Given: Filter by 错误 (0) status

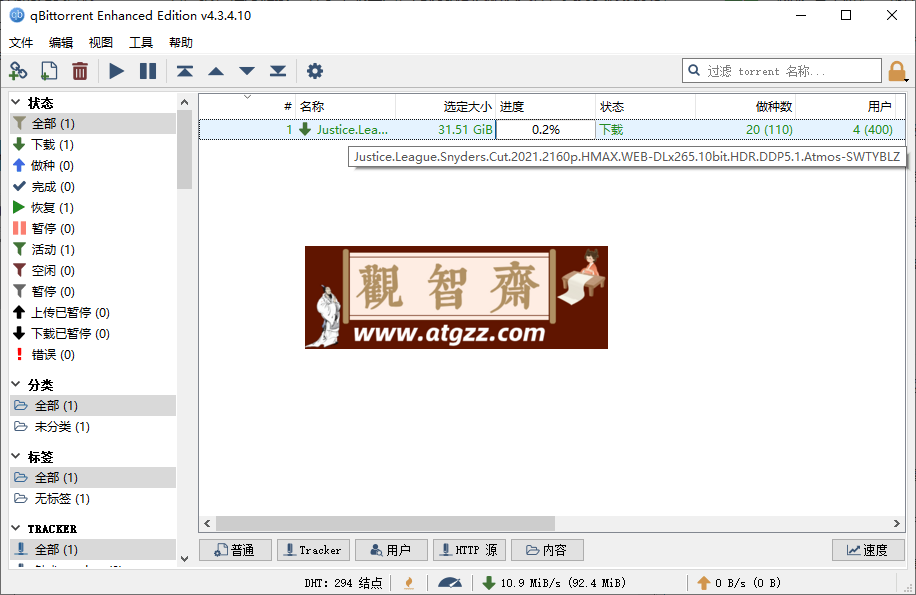Looking at the screenshot, I should tap(93, 354).
